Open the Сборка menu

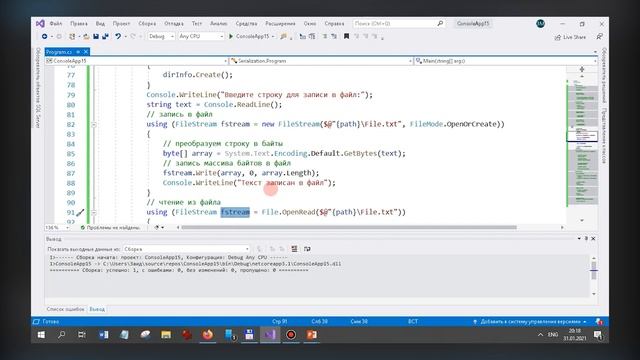pyautogui.click(x=147, y=24)
